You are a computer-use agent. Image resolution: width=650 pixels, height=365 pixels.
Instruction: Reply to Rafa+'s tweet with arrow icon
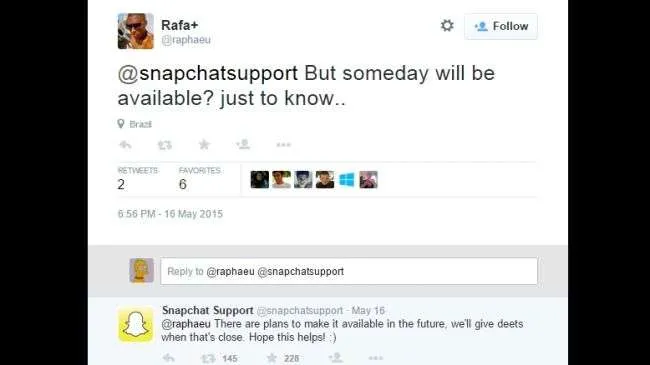pyautogui.click(x=125, y=145)
